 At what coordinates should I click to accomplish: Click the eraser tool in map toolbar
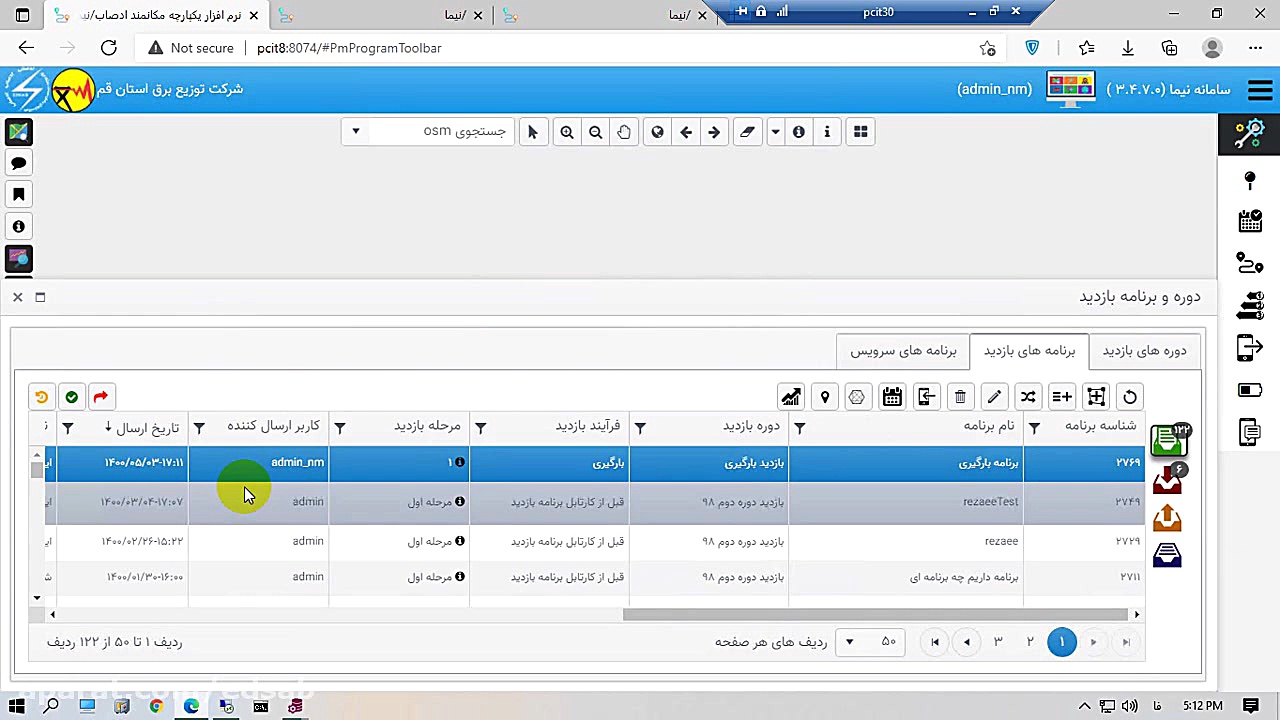(x=747, y=132)
